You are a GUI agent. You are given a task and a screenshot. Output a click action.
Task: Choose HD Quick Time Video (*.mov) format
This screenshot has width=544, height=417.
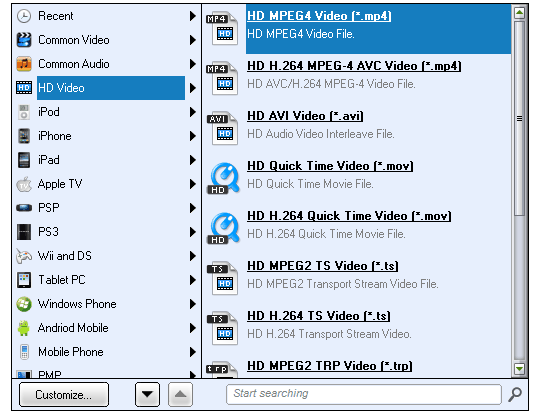click(x=358, y=179)
